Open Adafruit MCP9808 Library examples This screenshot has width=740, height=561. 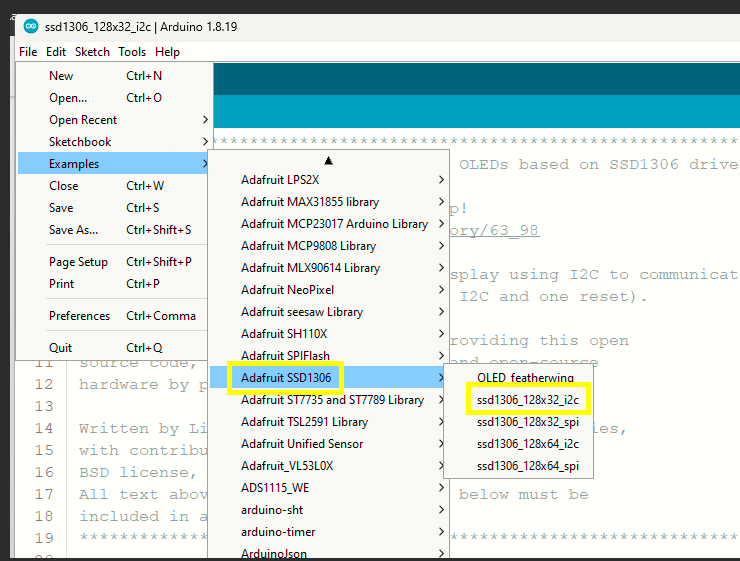pos(308,246)
